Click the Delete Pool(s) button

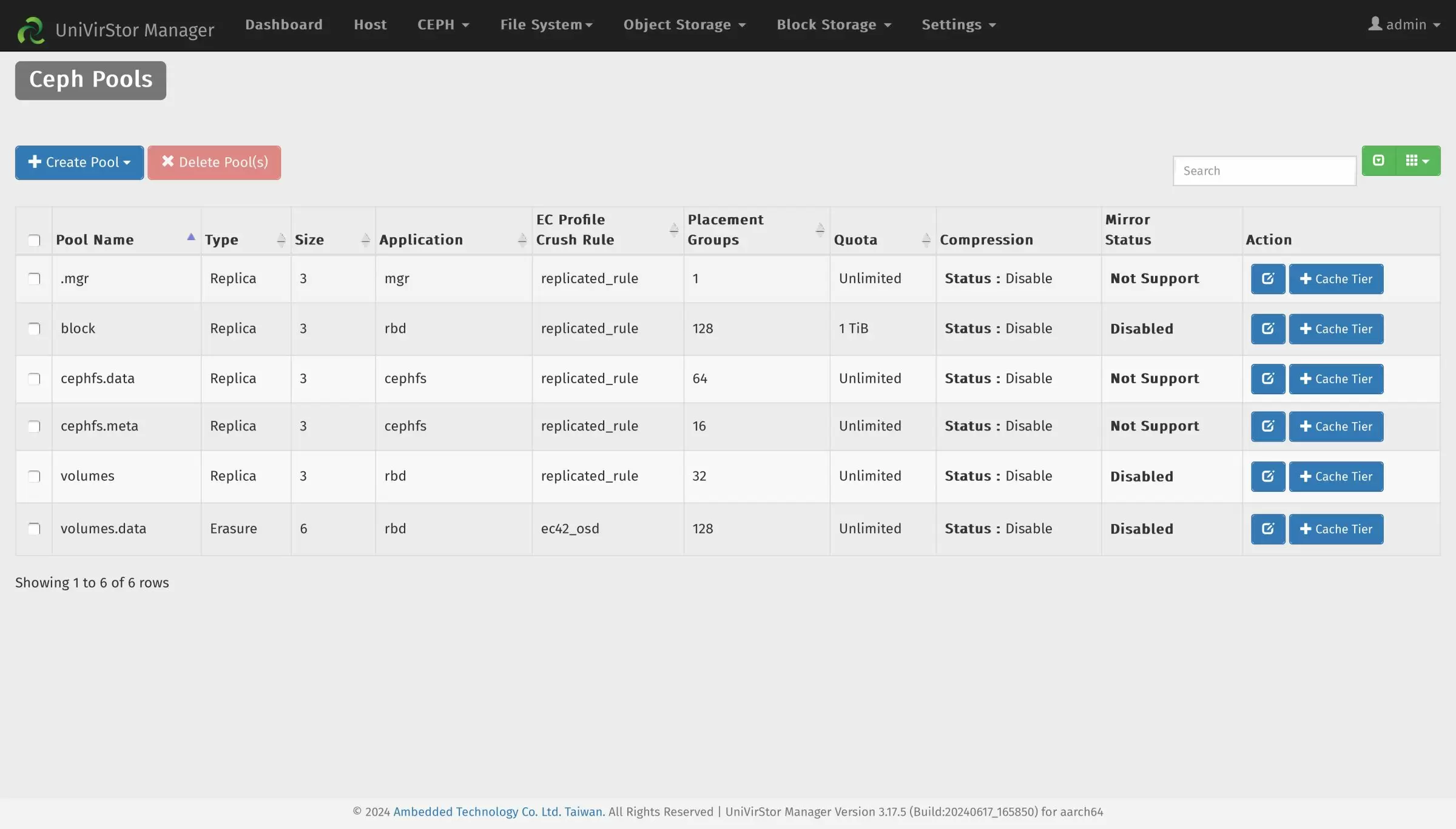[214, 163]
